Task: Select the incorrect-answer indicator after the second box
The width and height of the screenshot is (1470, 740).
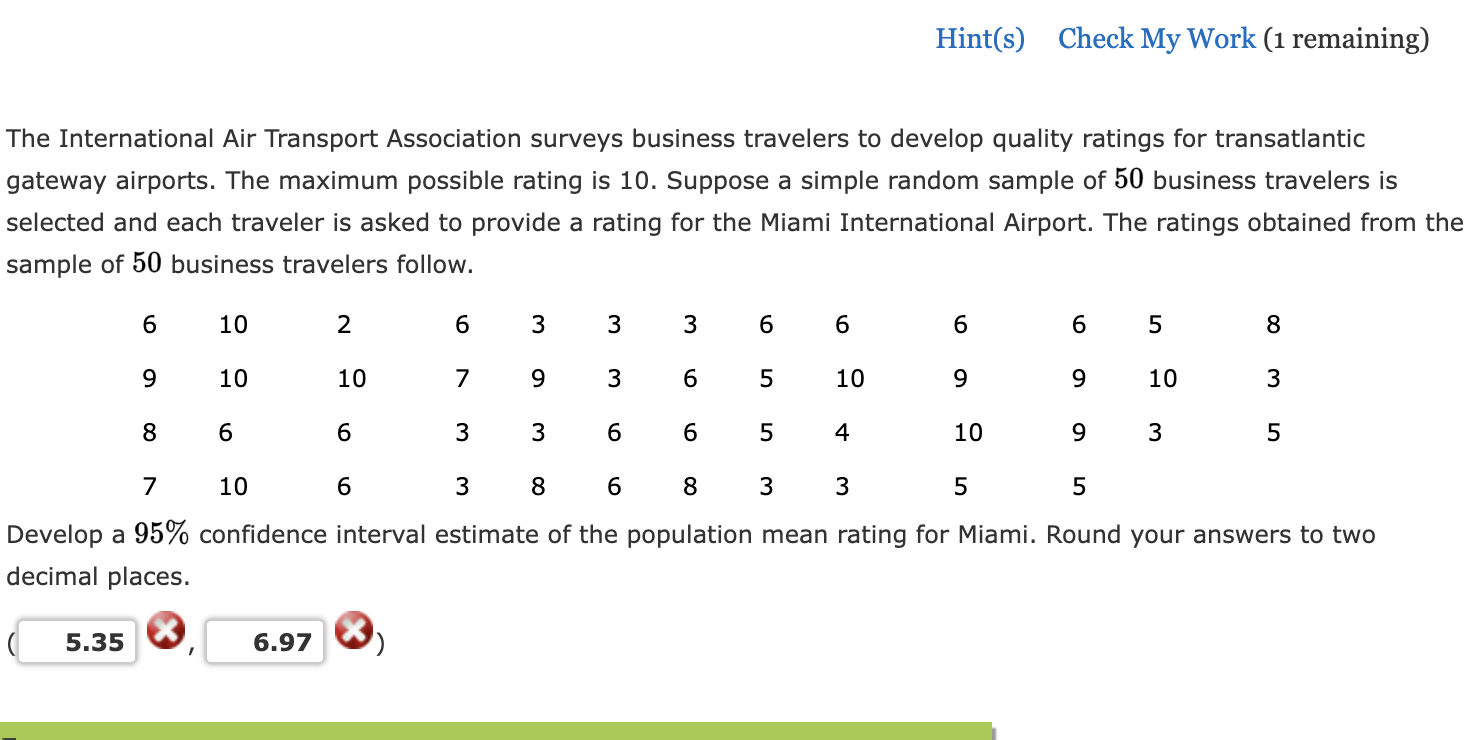Action: (x=355, y=632)
